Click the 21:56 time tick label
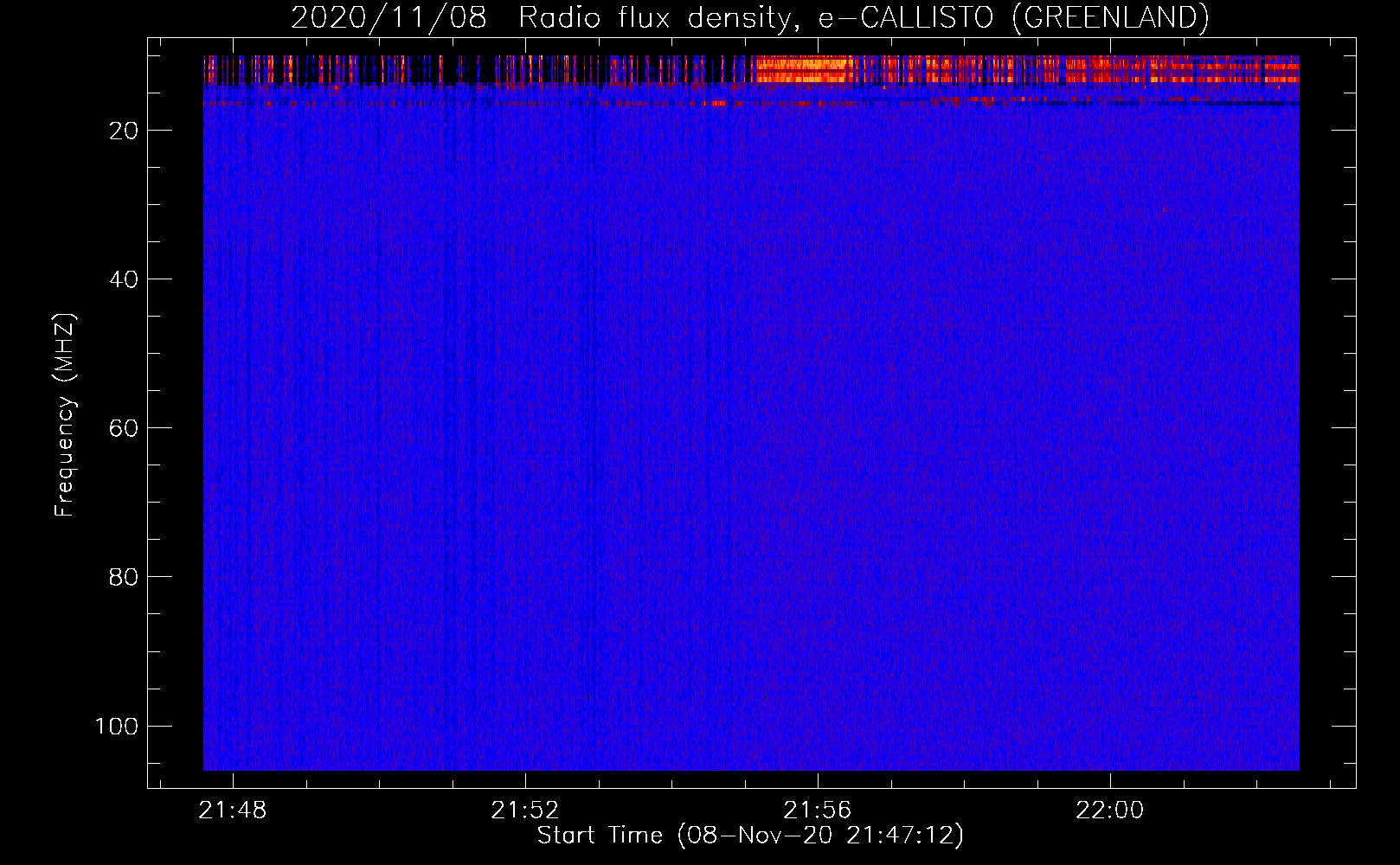The width and height of the screenshot is (1400, 865). point(818,810)
